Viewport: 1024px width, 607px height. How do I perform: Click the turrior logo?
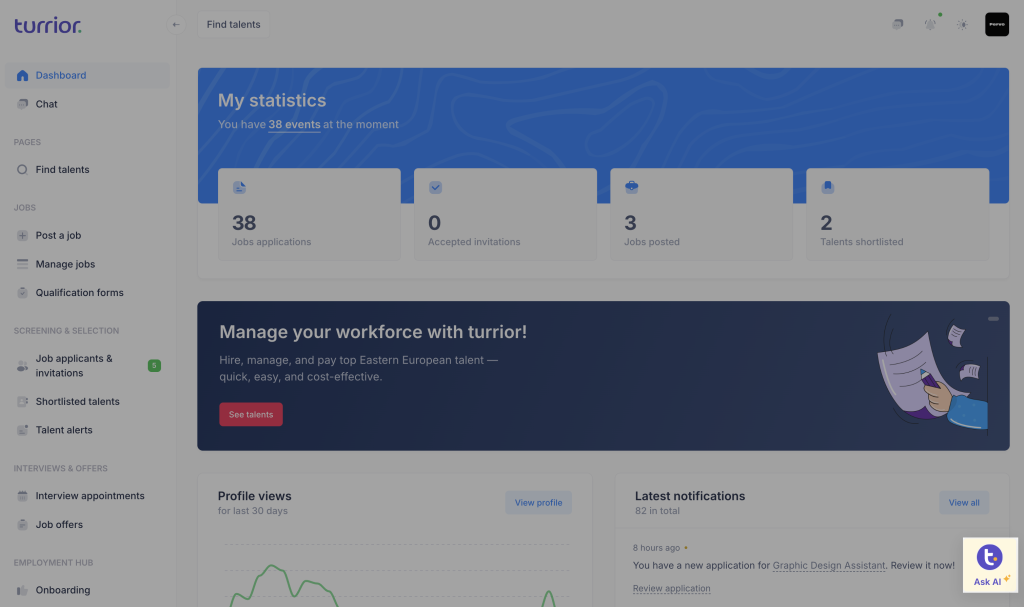(48, 25)
